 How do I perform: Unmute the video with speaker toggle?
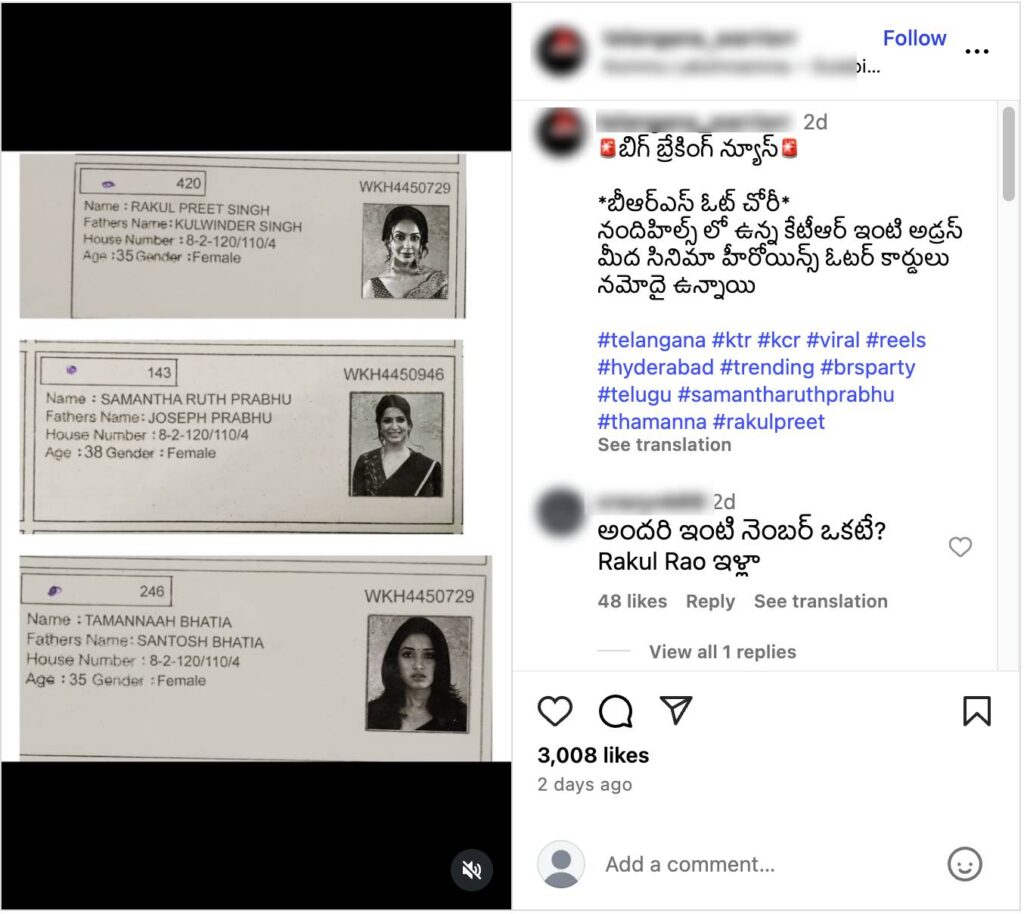pos(472,870)
